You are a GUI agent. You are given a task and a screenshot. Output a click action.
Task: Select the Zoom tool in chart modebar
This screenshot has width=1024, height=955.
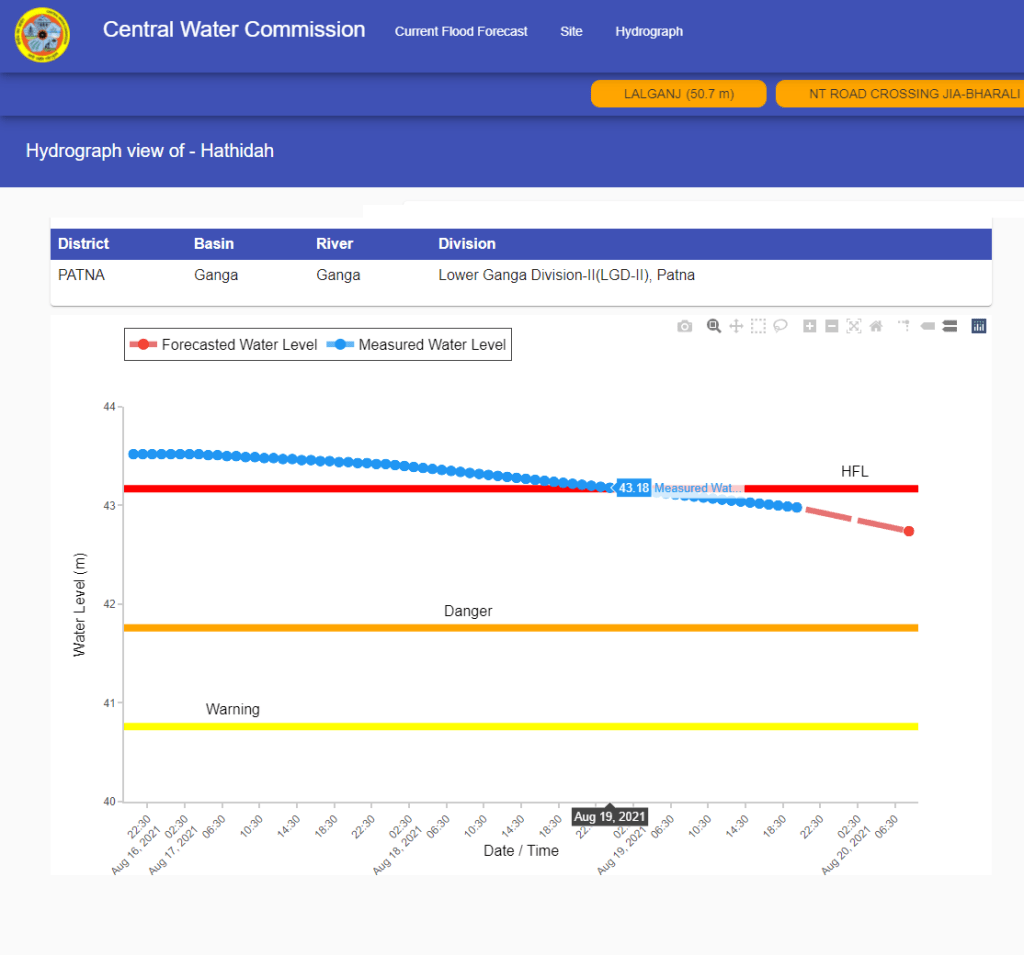[714, 326]
